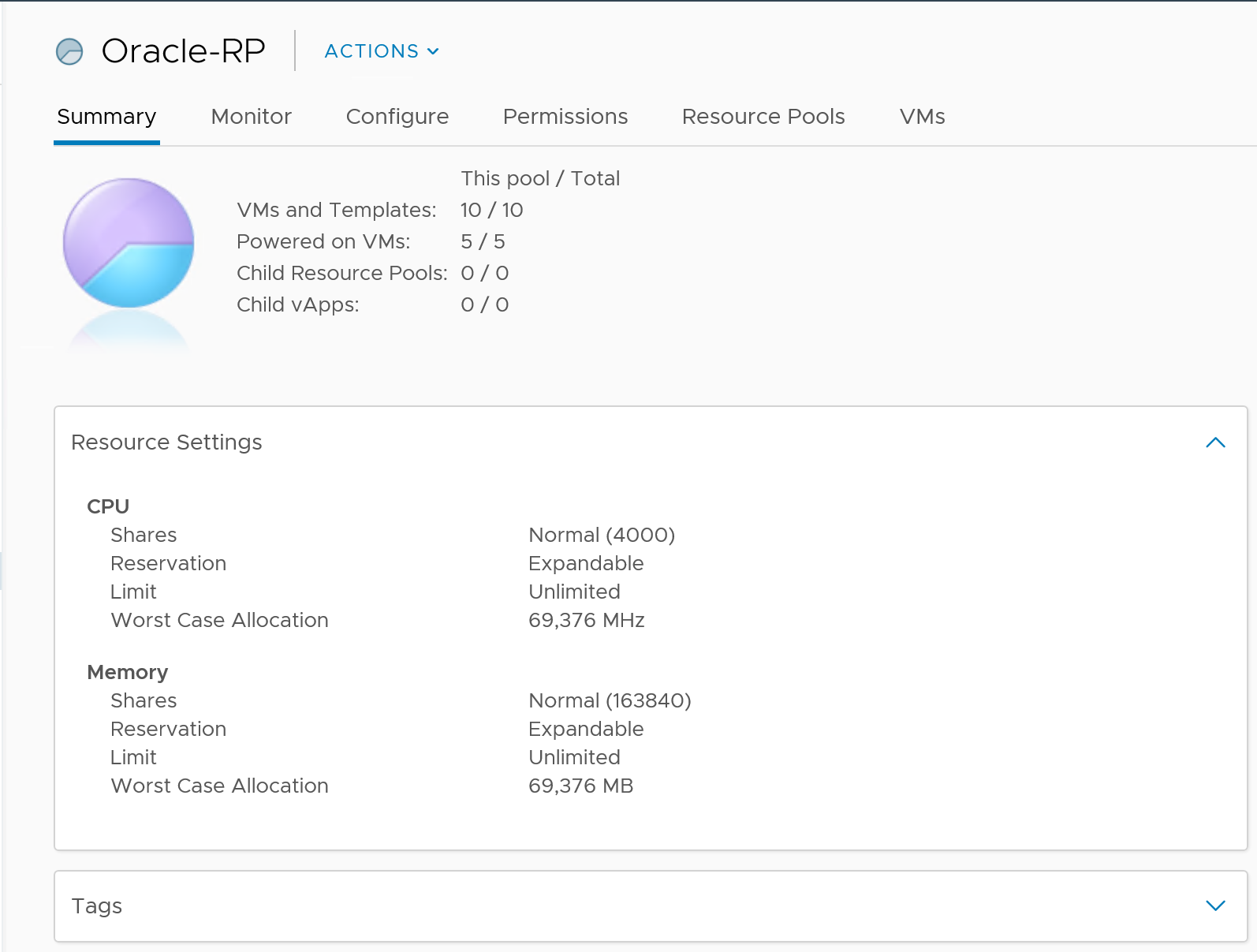
Task: Expand the Tags panel
Action: [1215, 905]
